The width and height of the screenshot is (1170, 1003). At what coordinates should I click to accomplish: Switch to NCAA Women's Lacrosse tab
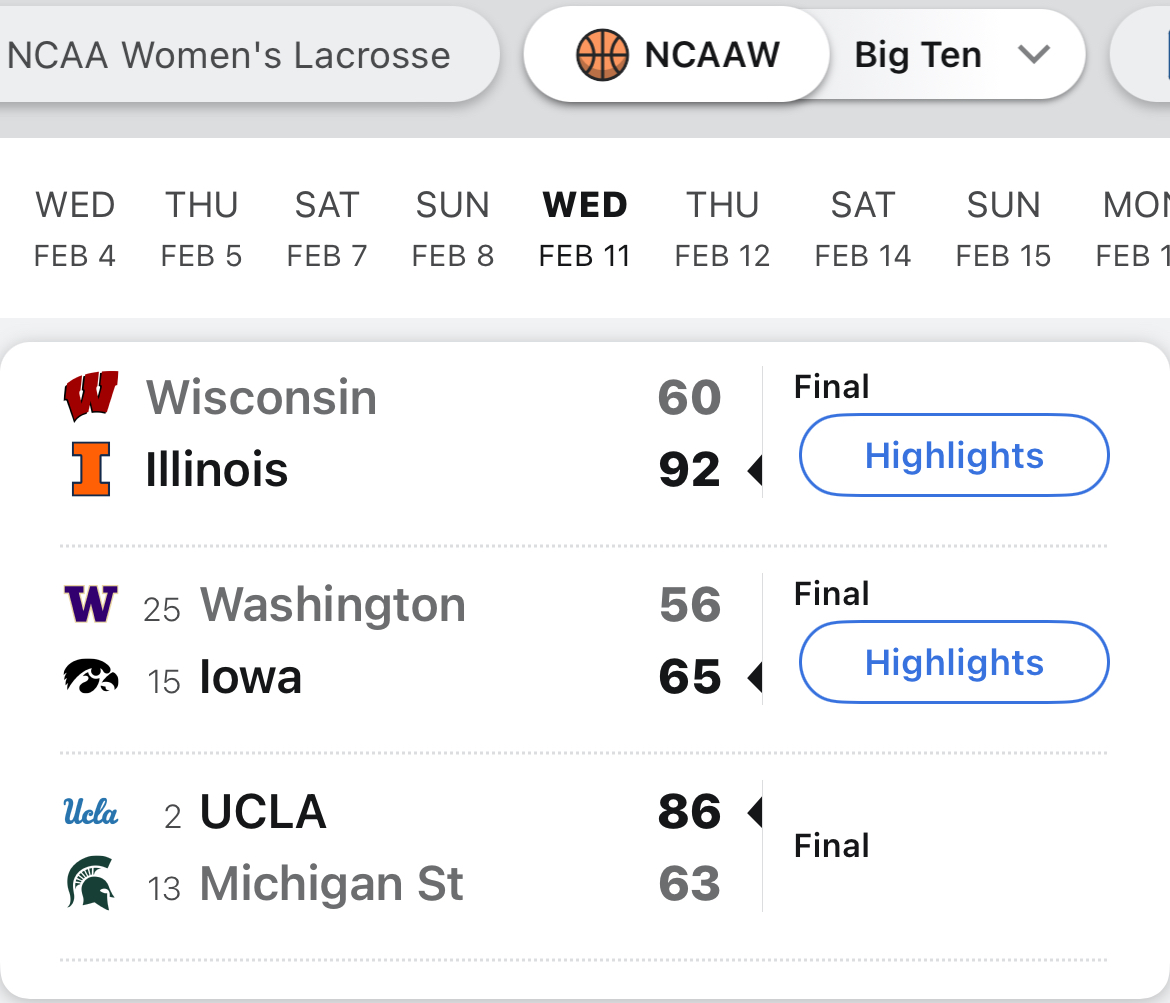[230, 55]
